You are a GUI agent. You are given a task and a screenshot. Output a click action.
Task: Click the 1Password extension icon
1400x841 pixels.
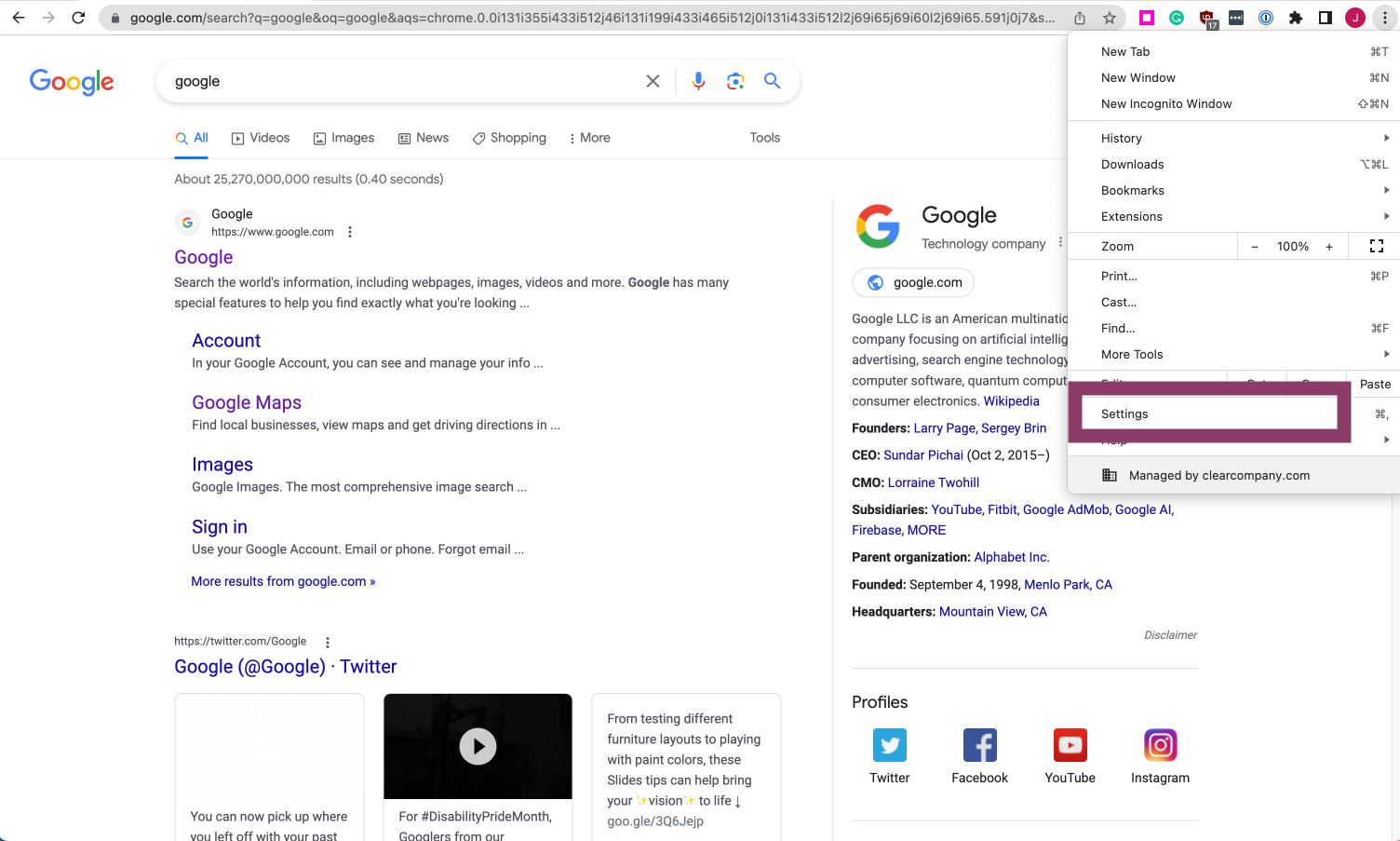tap(1266, 18)
